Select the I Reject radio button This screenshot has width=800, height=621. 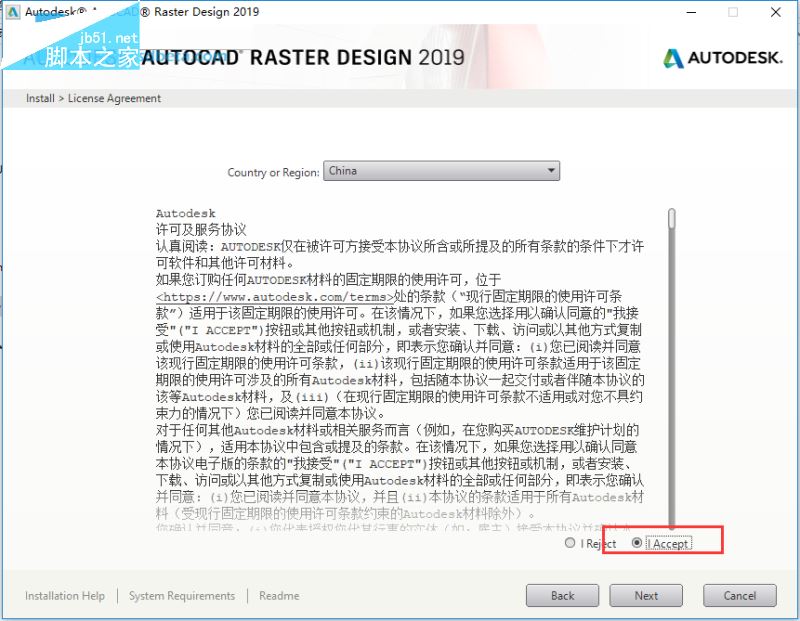pyautogui.click(x=570, y=543)
